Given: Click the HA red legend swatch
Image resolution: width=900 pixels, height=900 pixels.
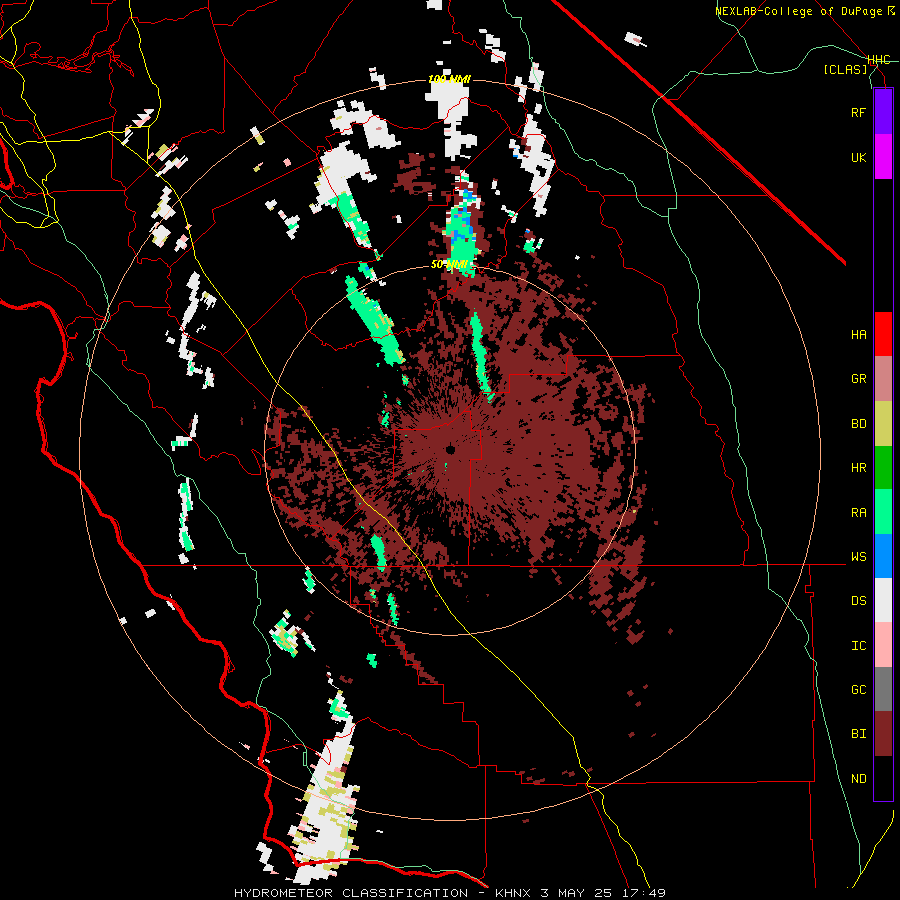Looking at the screenshot, I should (883, 333).
